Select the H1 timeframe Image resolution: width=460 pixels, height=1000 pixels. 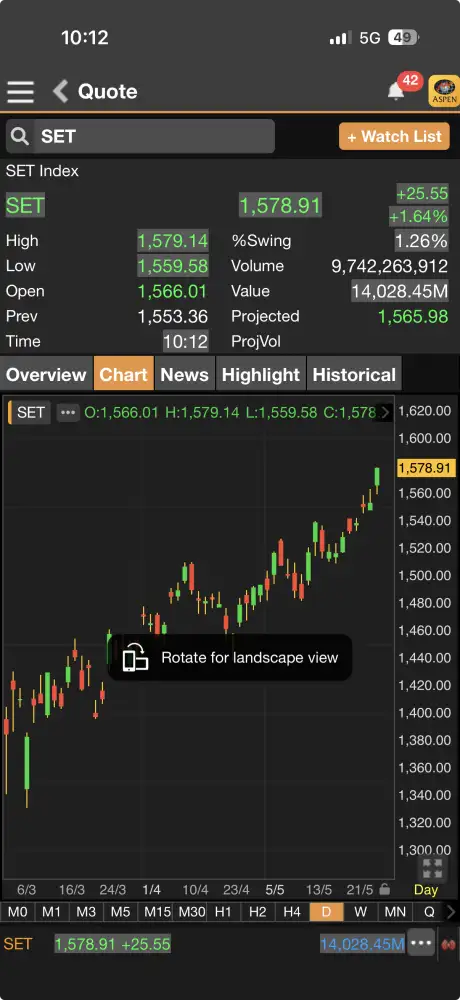pos(223,911)
